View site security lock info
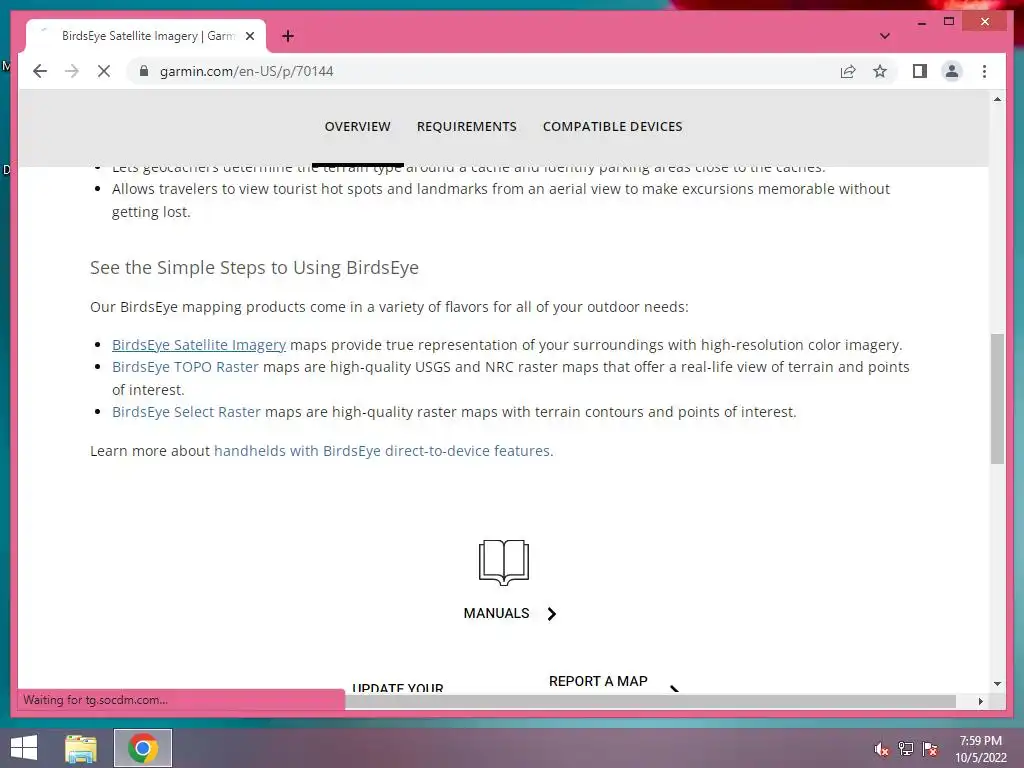This screenshot has height=768, width=1024. tap(144, 71)
